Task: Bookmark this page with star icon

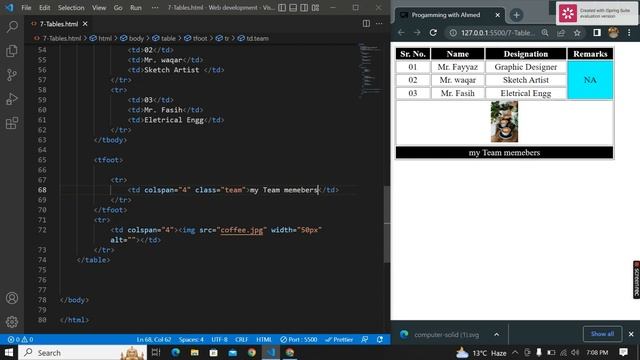Action: click(577, 33)
